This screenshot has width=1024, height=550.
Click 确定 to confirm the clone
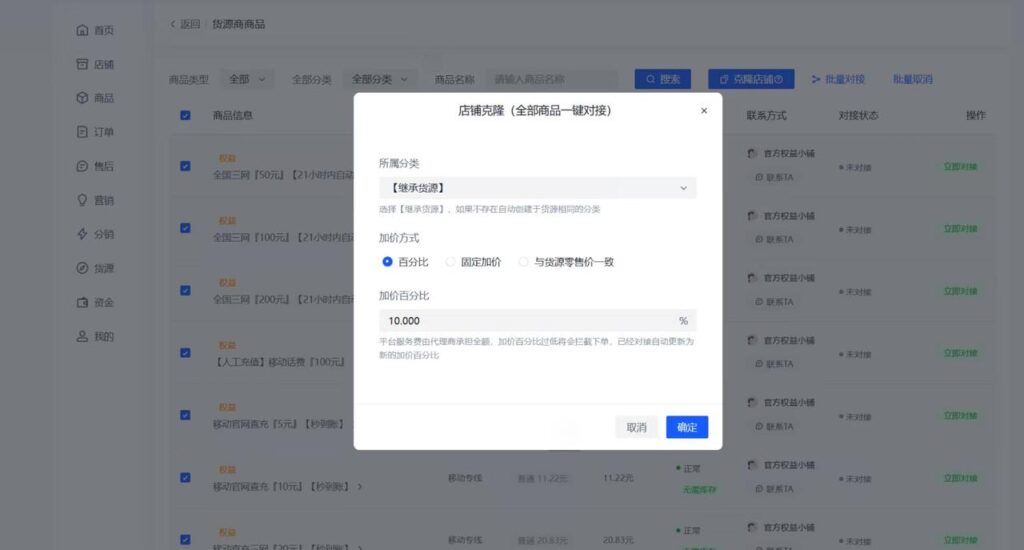pyautogui.click(x=687, y=427)
